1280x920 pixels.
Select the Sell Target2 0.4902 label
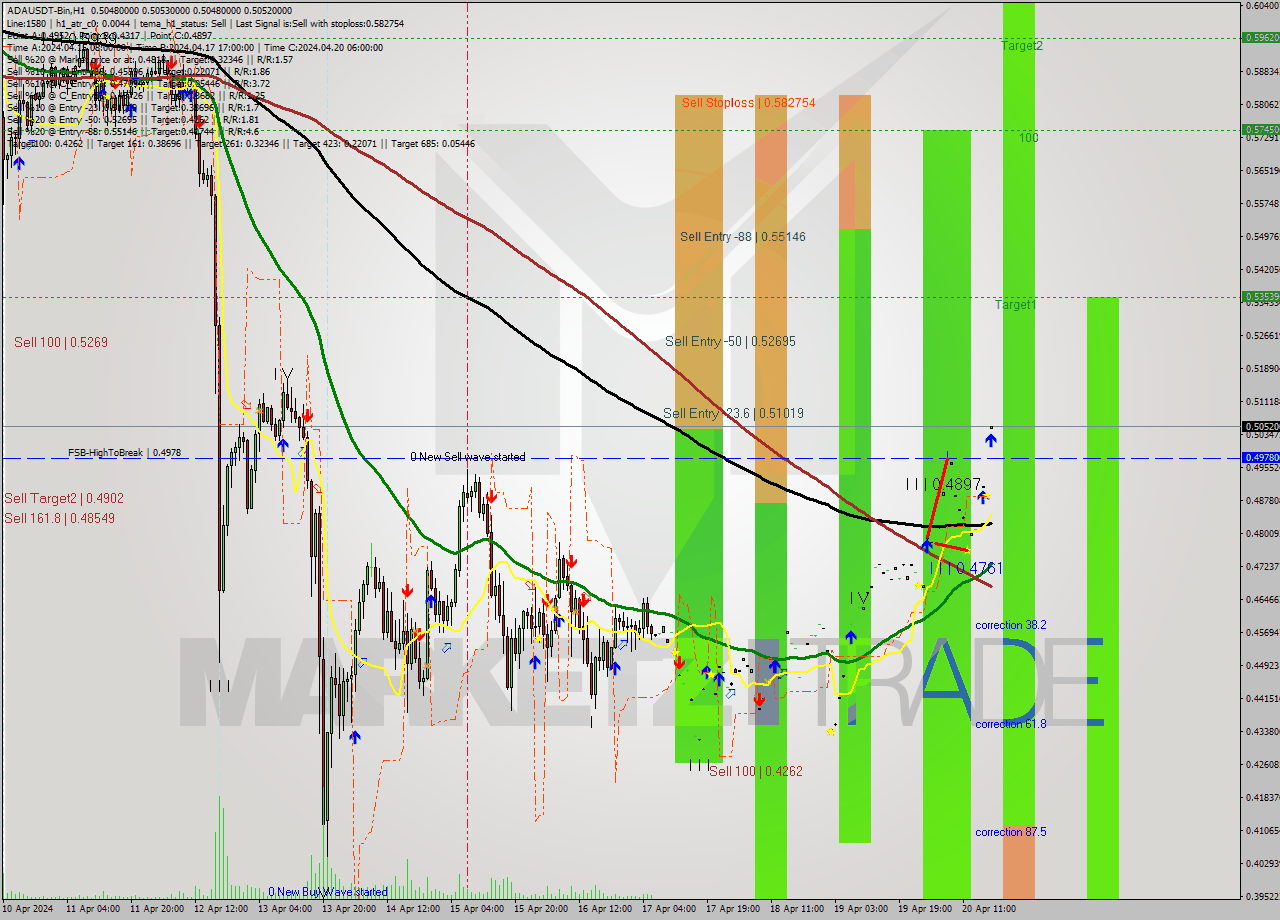point(64,498)
